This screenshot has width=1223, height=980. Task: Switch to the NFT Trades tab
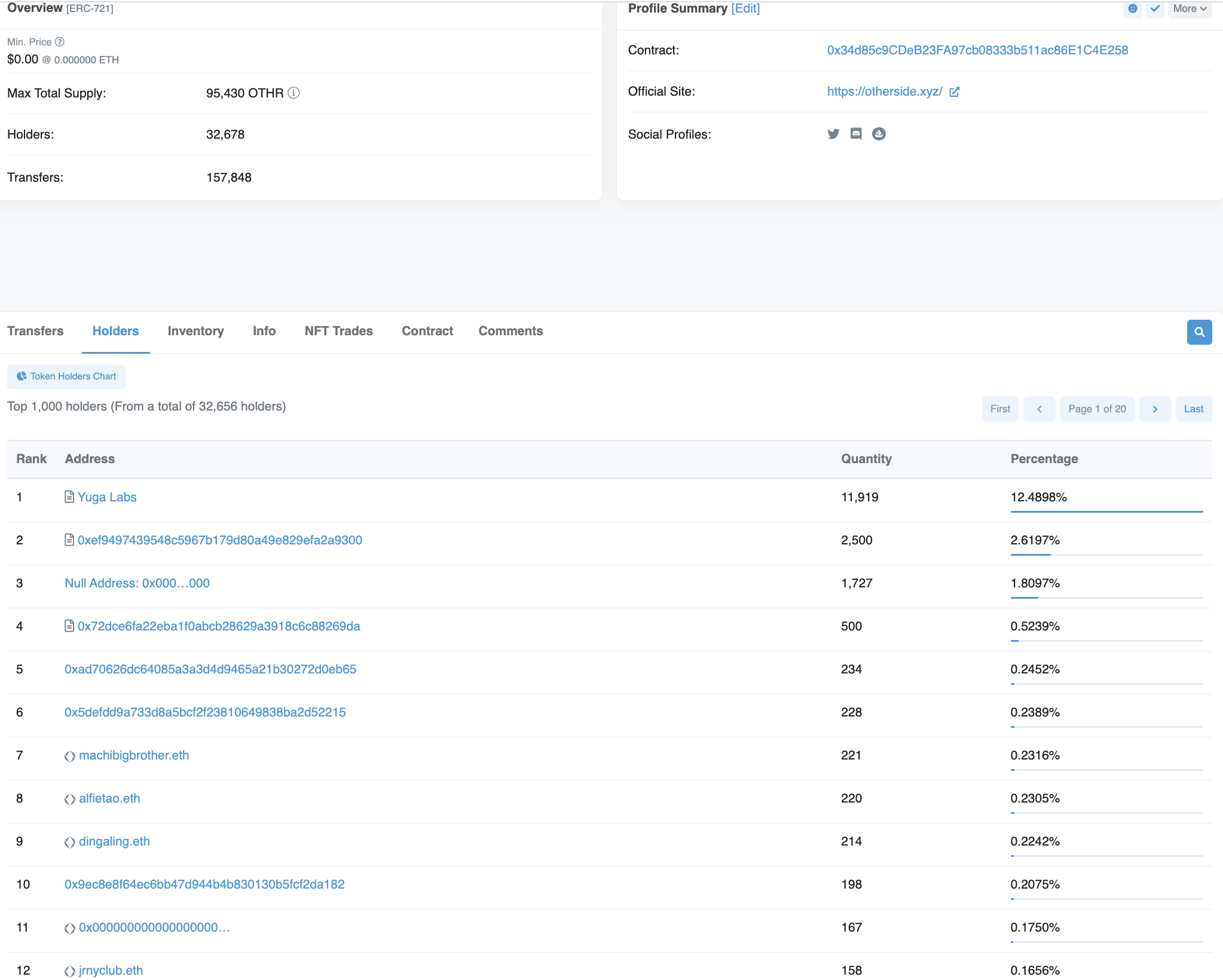point(338,331)
